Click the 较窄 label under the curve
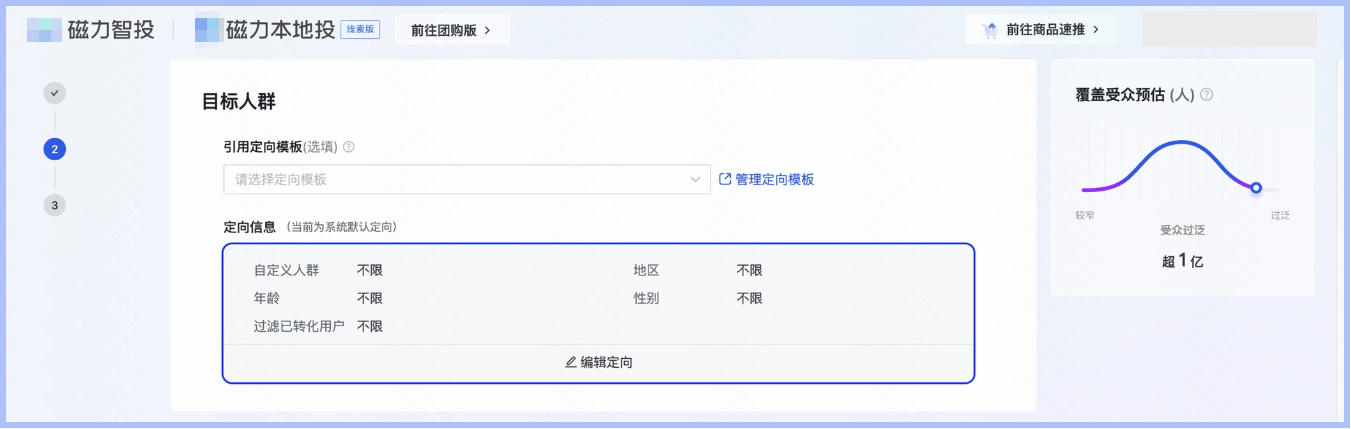 1084,215
